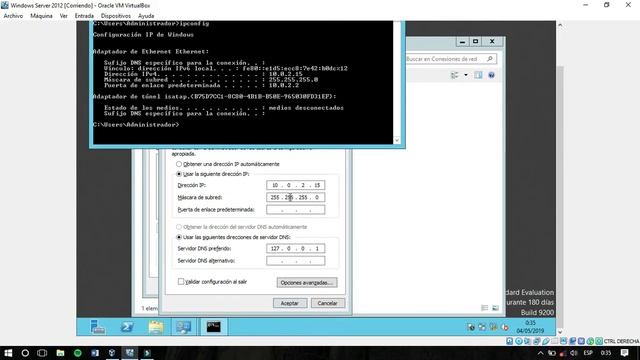Image resolution: width=640 pixels, height=360 pixels.
Task: Click the ESP language indicator
Action: pos(588,353)
